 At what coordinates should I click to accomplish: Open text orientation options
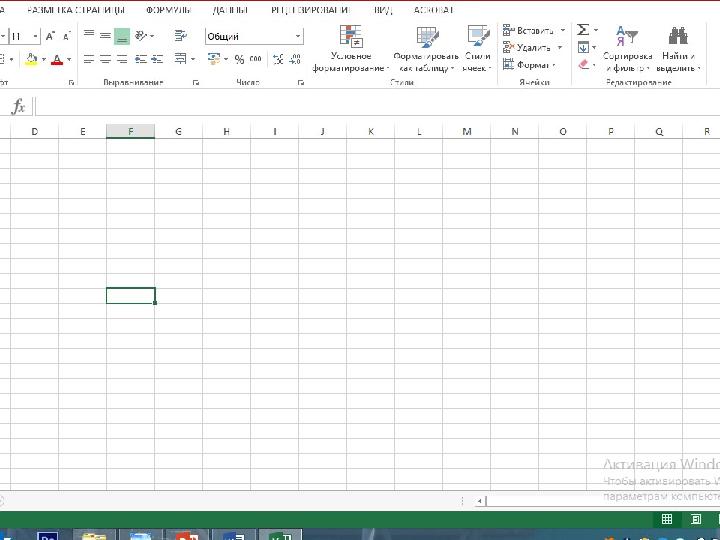point(143,35)
